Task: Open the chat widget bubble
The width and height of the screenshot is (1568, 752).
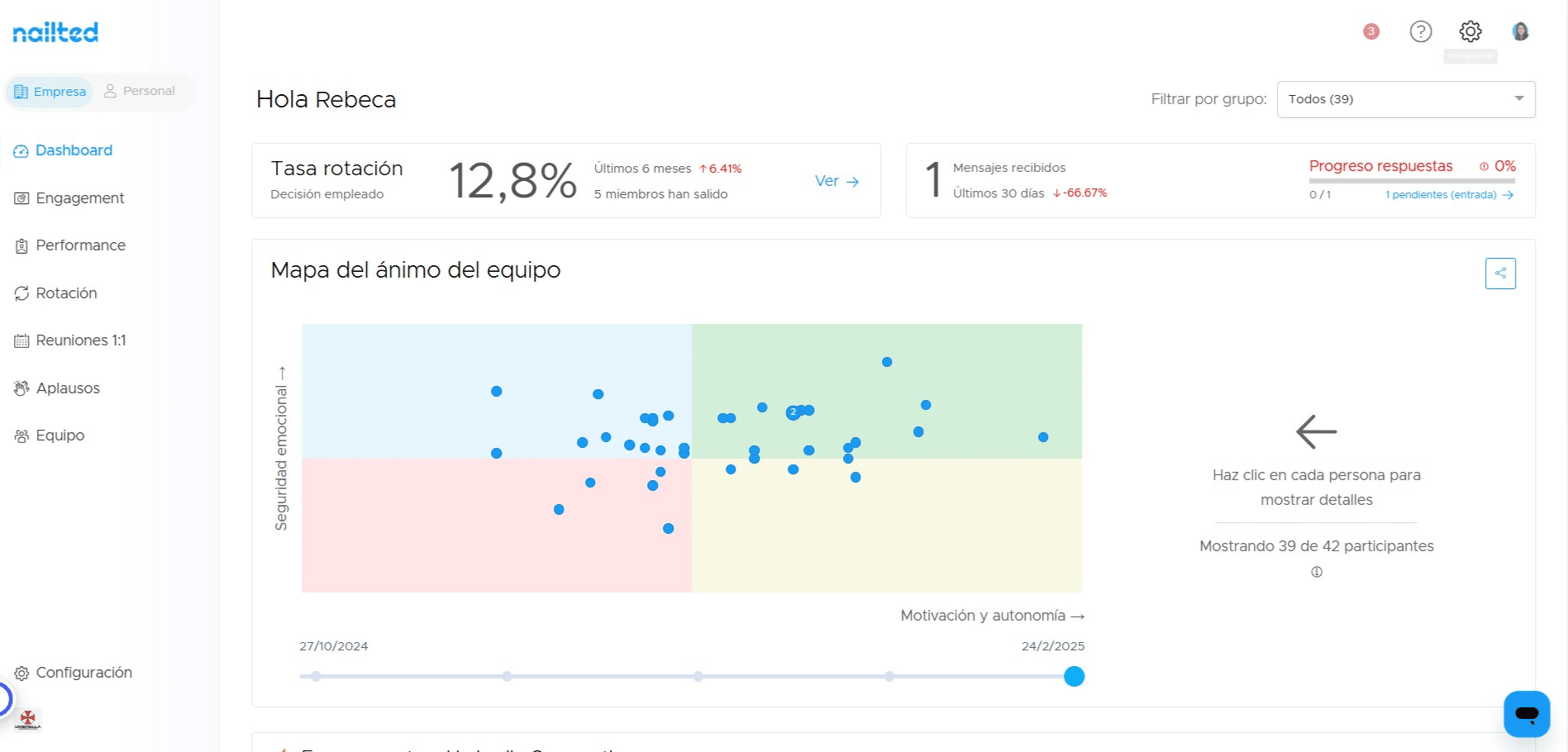Action: click(1526, 714)
